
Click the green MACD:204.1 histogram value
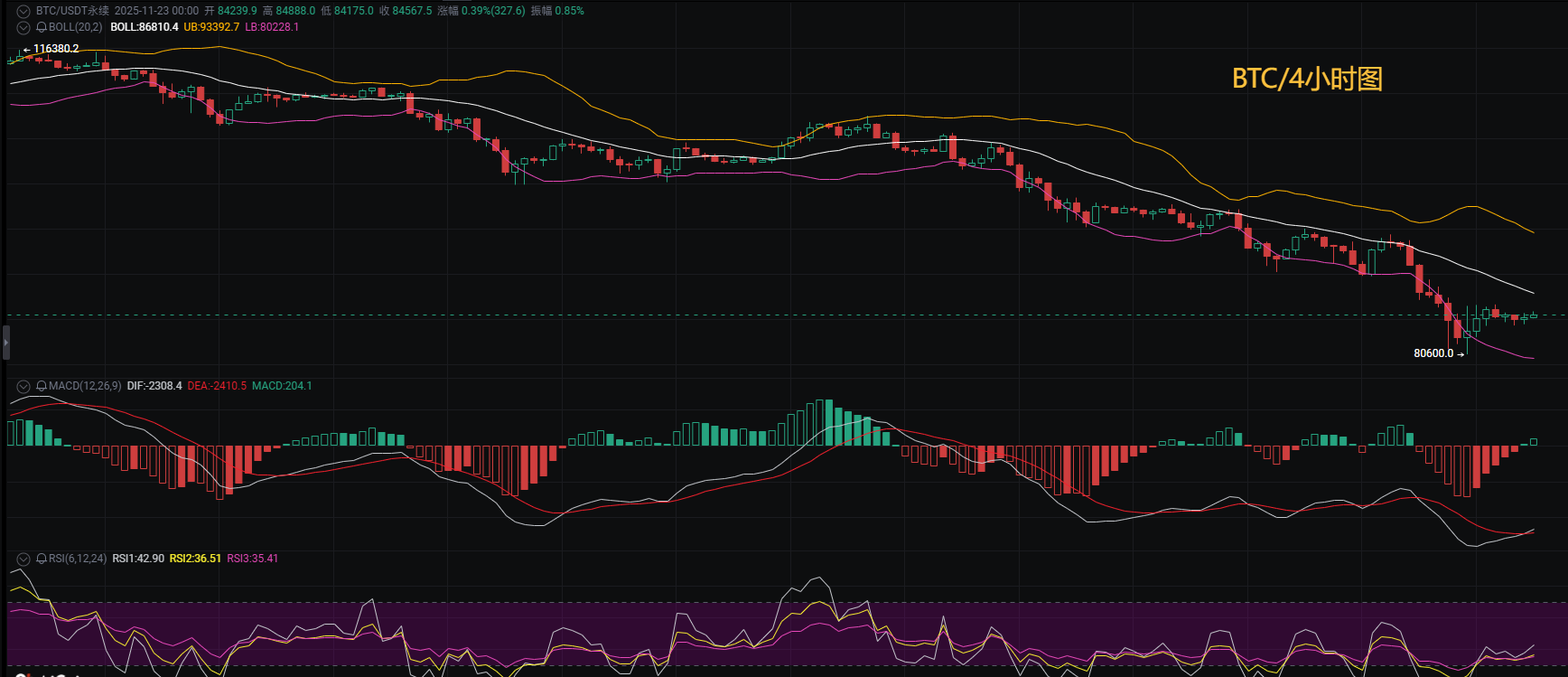point(282,386)
